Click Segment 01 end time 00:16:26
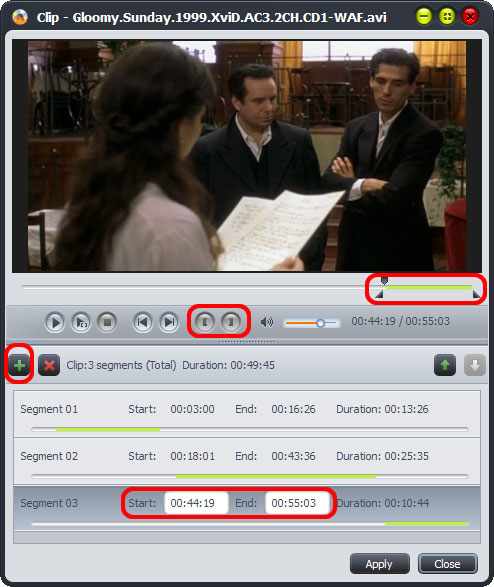The image size is (494, 587). [293, 409]
